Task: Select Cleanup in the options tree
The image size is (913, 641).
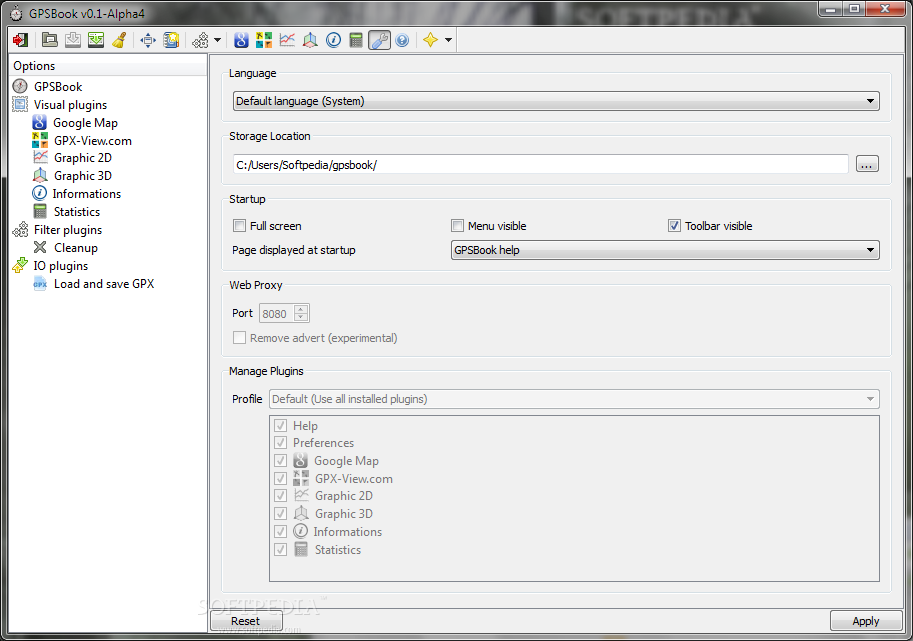Action: (76, 248)
